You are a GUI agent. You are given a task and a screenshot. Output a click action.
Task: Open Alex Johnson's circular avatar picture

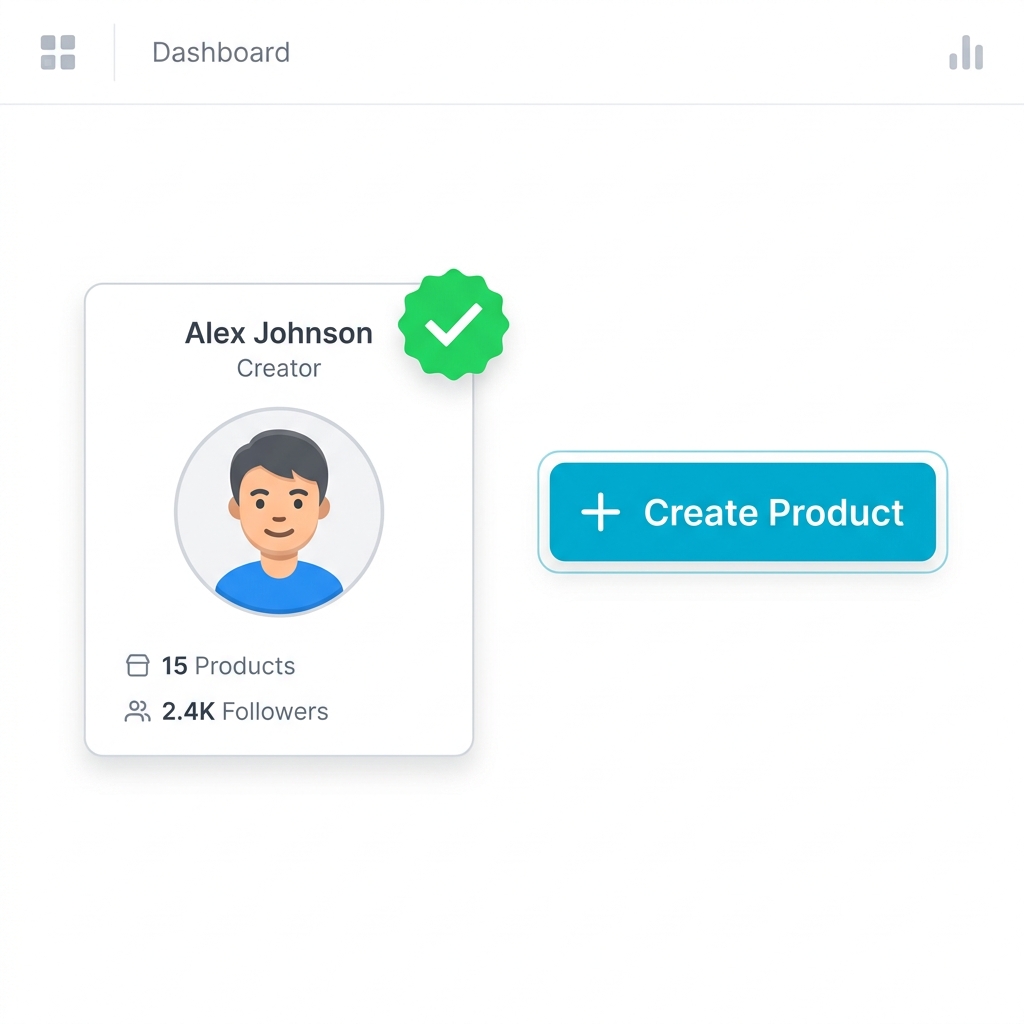tap(279, 511)
